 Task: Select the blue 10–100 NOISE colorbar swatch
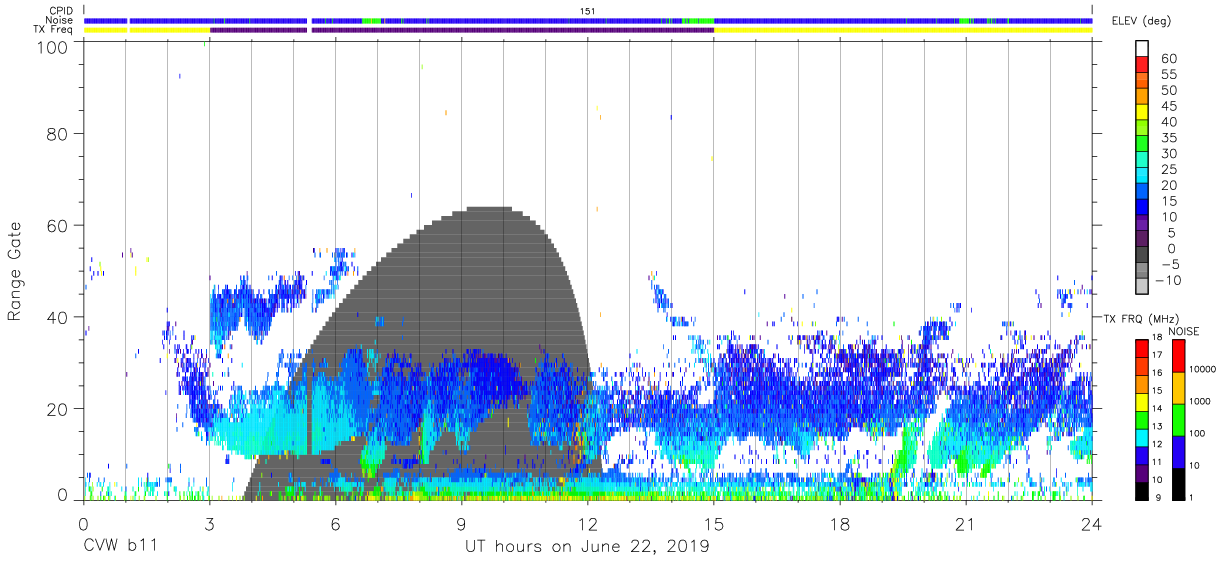pos(1179,450)
